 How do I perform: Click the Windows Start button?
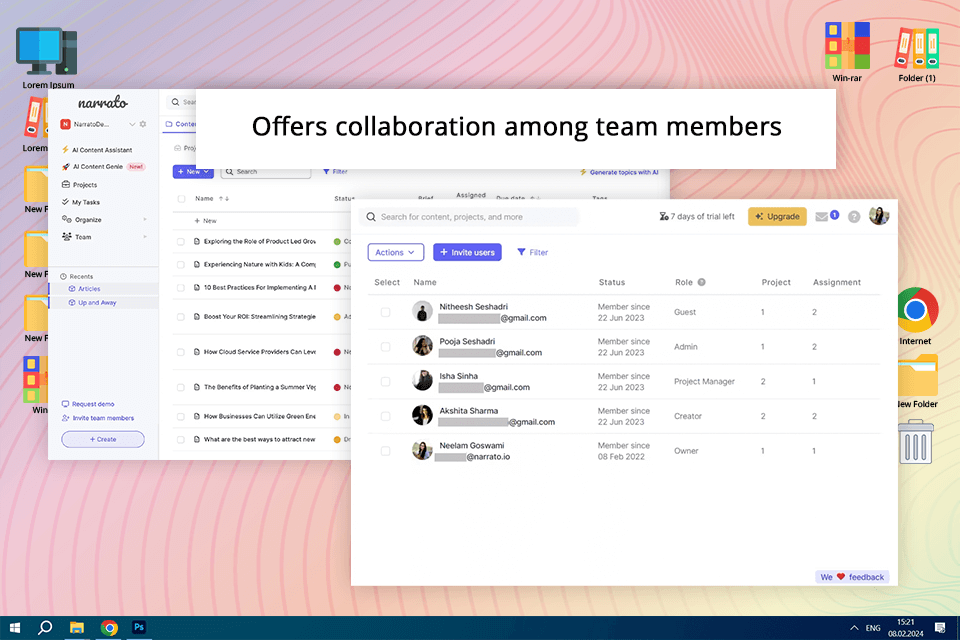pyautogui.click(x=15, y=628)
